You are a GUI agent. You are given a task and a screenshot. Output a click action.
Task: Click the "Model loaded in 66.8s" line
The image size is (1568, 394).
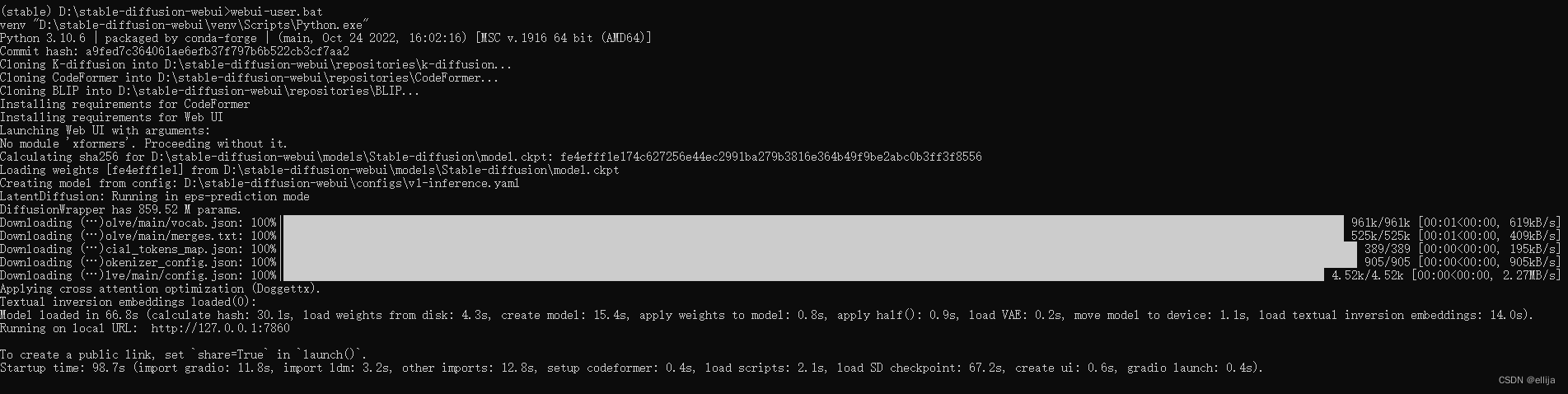[x=766, y=315]
